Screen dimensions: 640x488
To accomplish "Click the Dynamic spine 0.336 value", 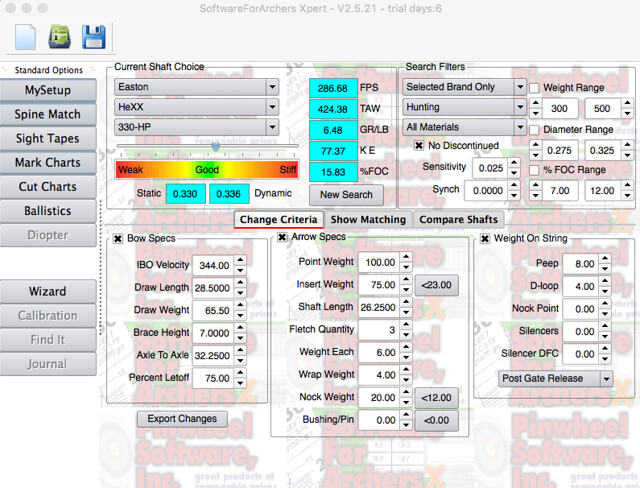I will tap(229, 194).
